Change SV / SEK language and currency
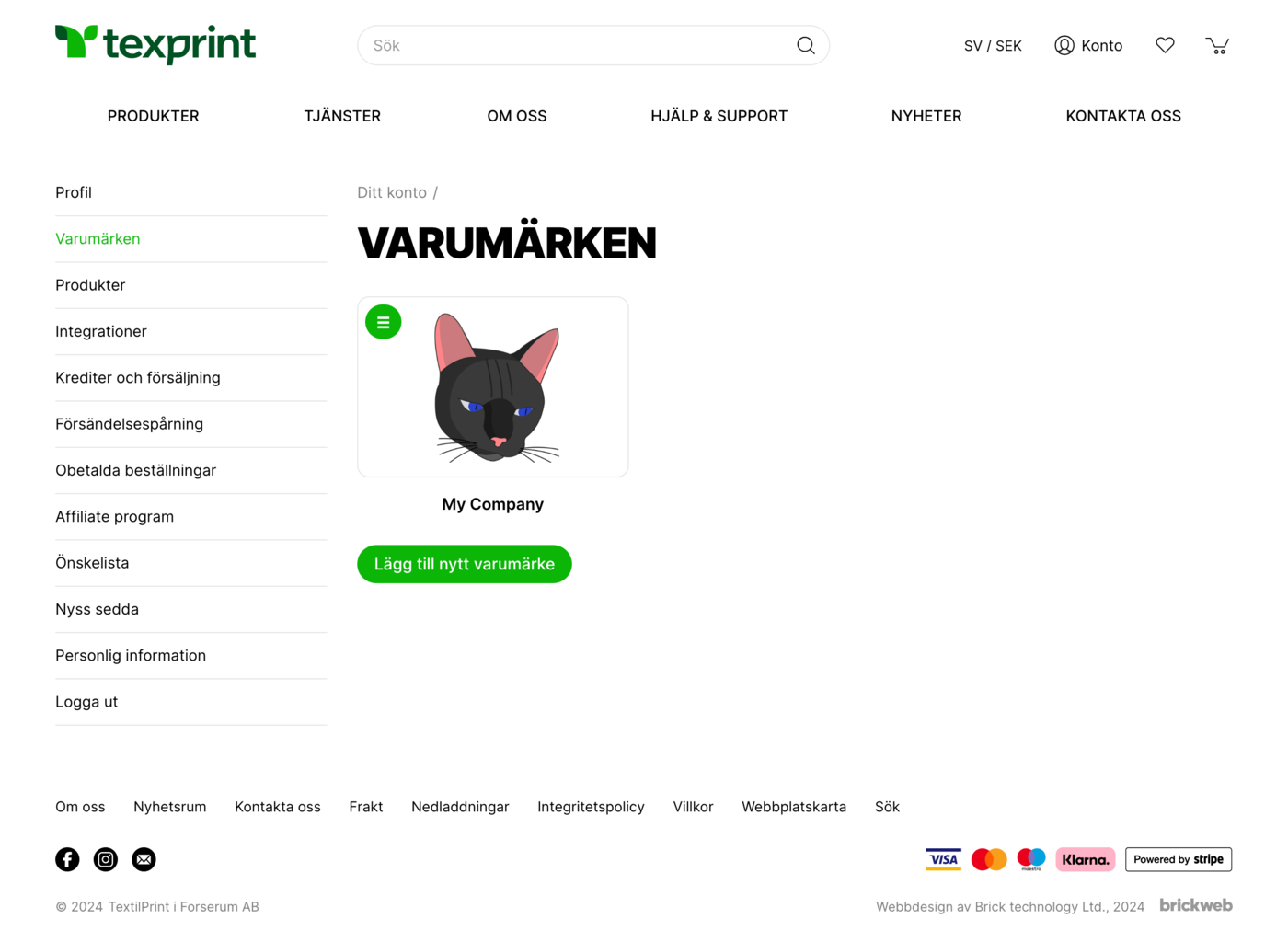Screen dimensions: 1288x942 [x=993, y=46]
